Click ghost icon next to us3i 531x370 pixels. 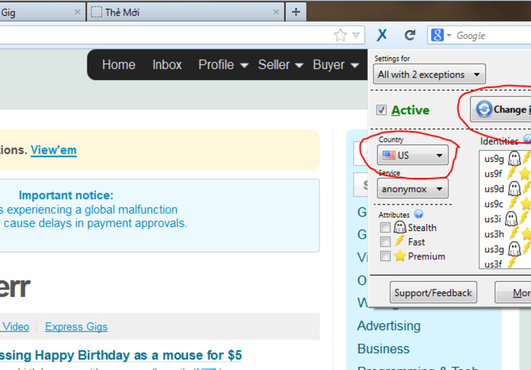tap(511, 218)
